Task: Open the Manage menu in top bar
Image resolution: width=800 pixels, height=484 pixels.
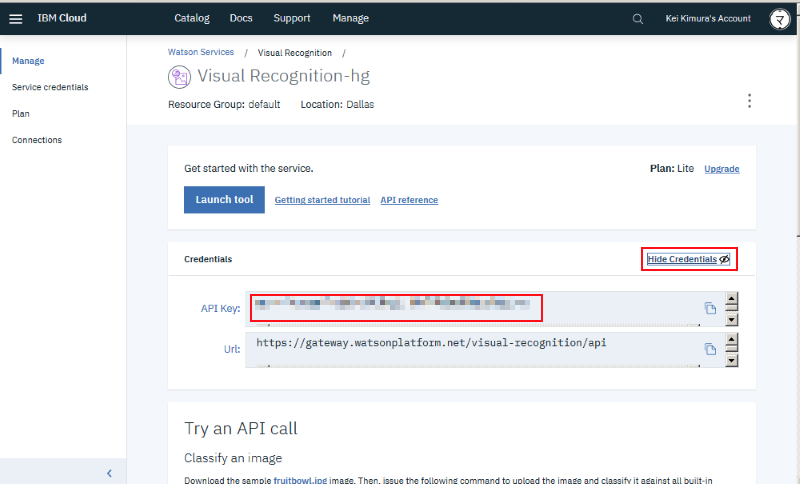Action: tap(351, 18)
